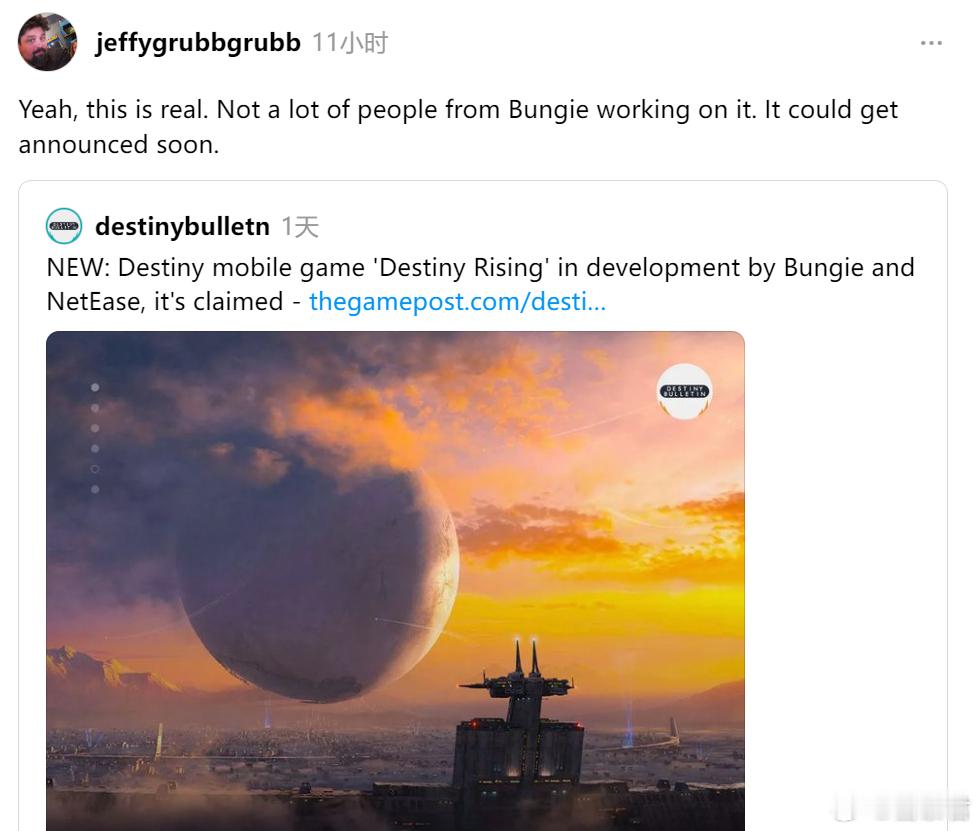The width and height of the screenshot is (980, 831).
Task: Click the jeffygrubbgrubb username
Action: [x=198, y=42]
